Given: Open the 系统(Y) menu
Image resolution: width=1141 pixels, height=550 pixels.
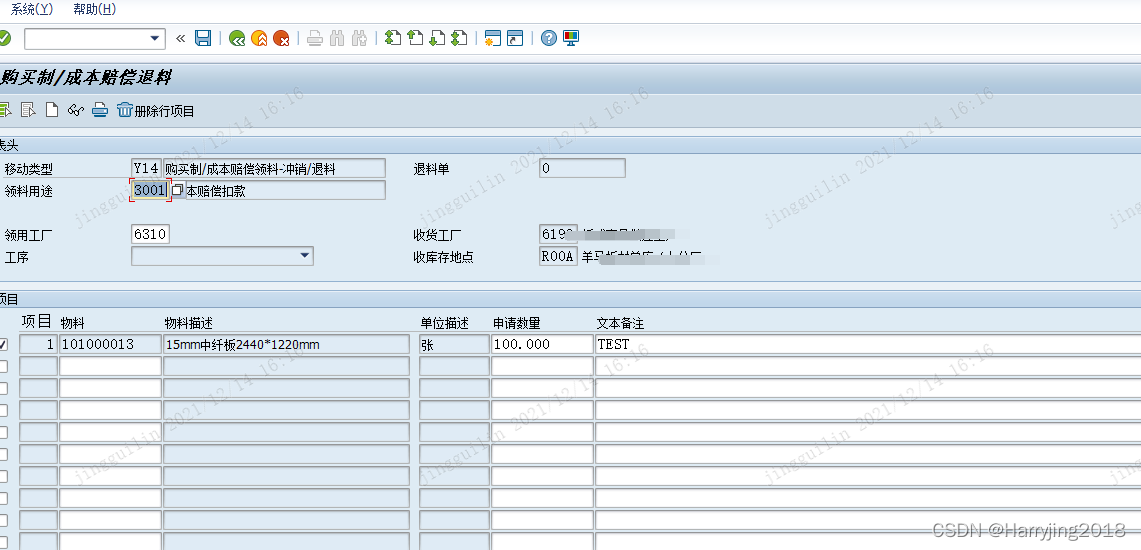Looking at the screenshot, I should click(32, 9).
